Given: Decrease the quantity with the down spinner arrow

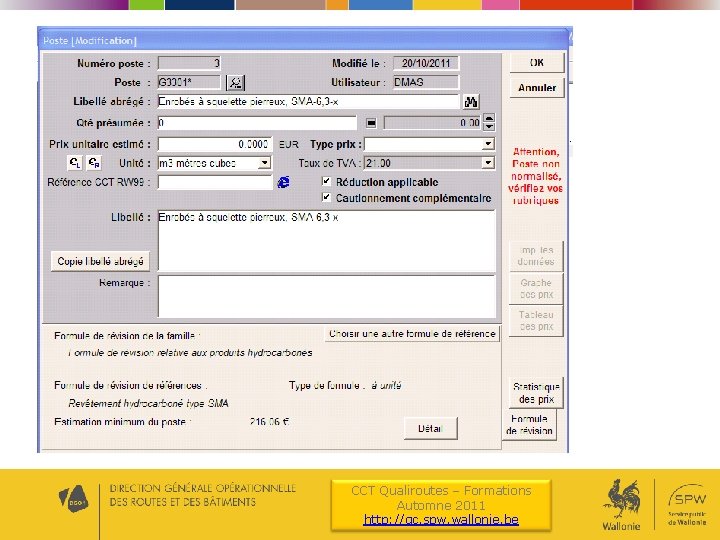Looking at the screenshot, I should coord(489,127).
